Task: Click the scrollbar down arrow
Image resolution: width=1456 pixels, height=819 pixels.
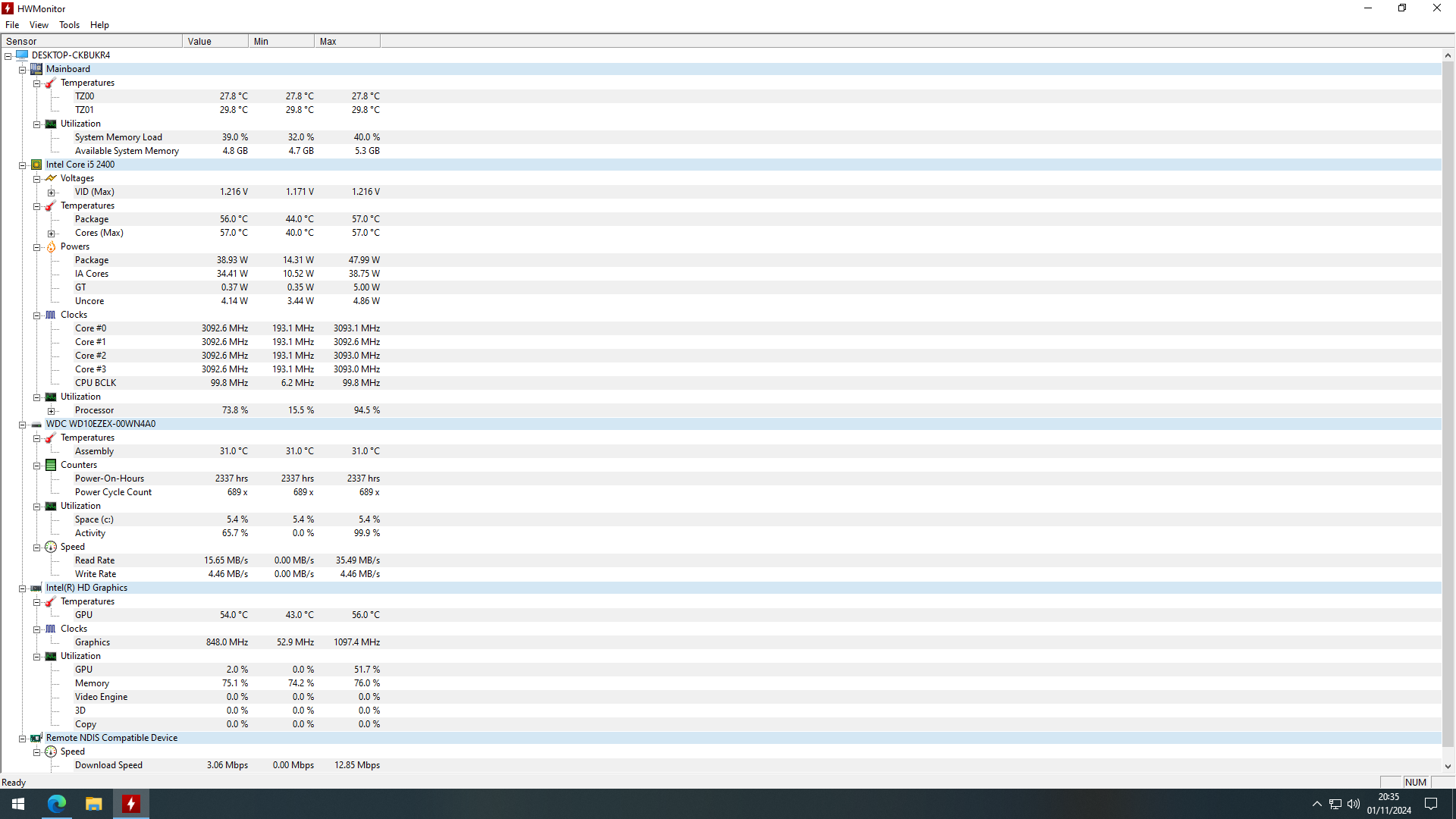Action: [x=1448, y=767]
